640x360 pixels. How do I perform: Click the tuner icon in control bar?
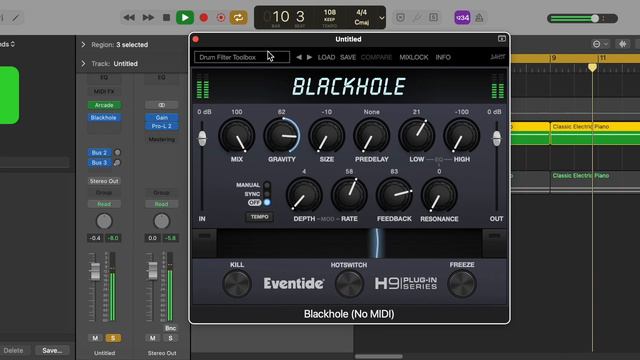tap(417, 18)
